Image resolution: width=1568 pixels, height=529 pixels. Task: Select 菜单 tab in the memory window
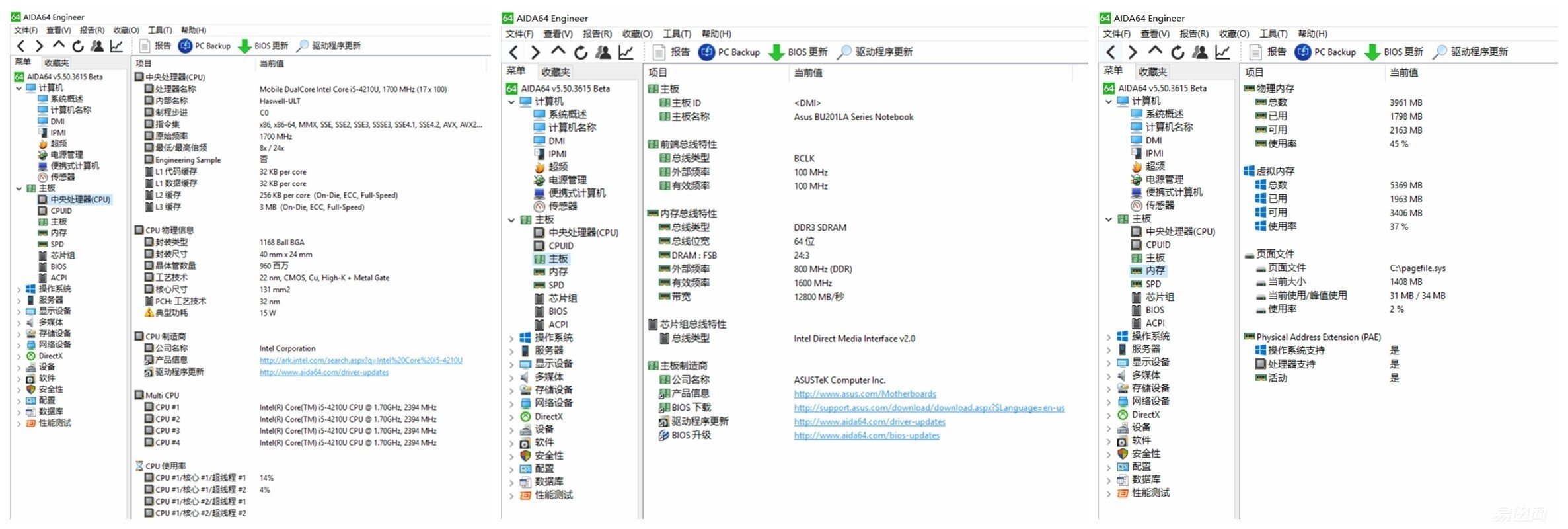click(1113, 71)
